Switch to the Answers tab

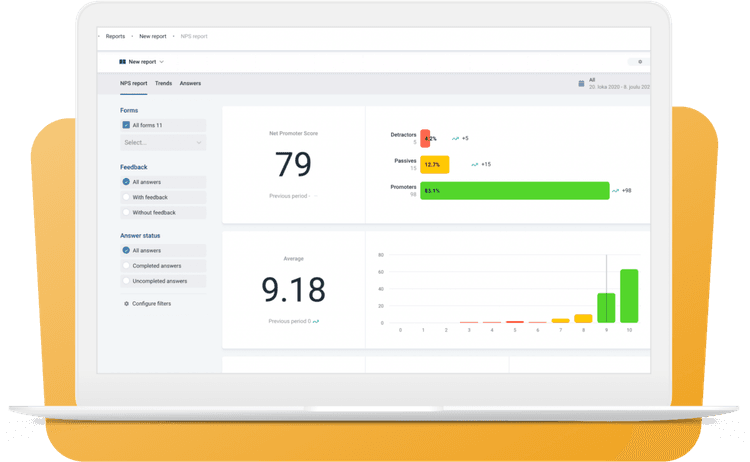[190, 83]
